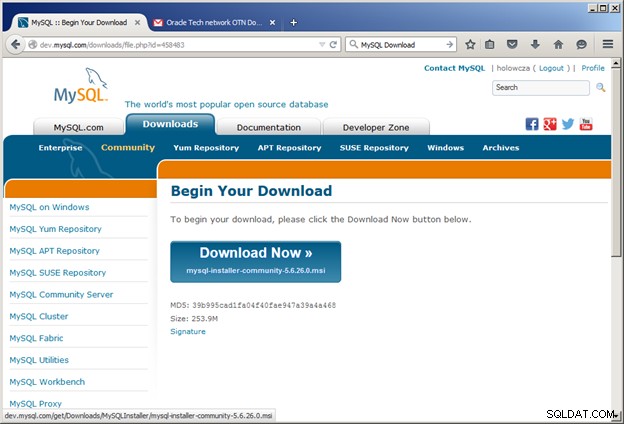Open the Facebook icon link

click(532, 124)
